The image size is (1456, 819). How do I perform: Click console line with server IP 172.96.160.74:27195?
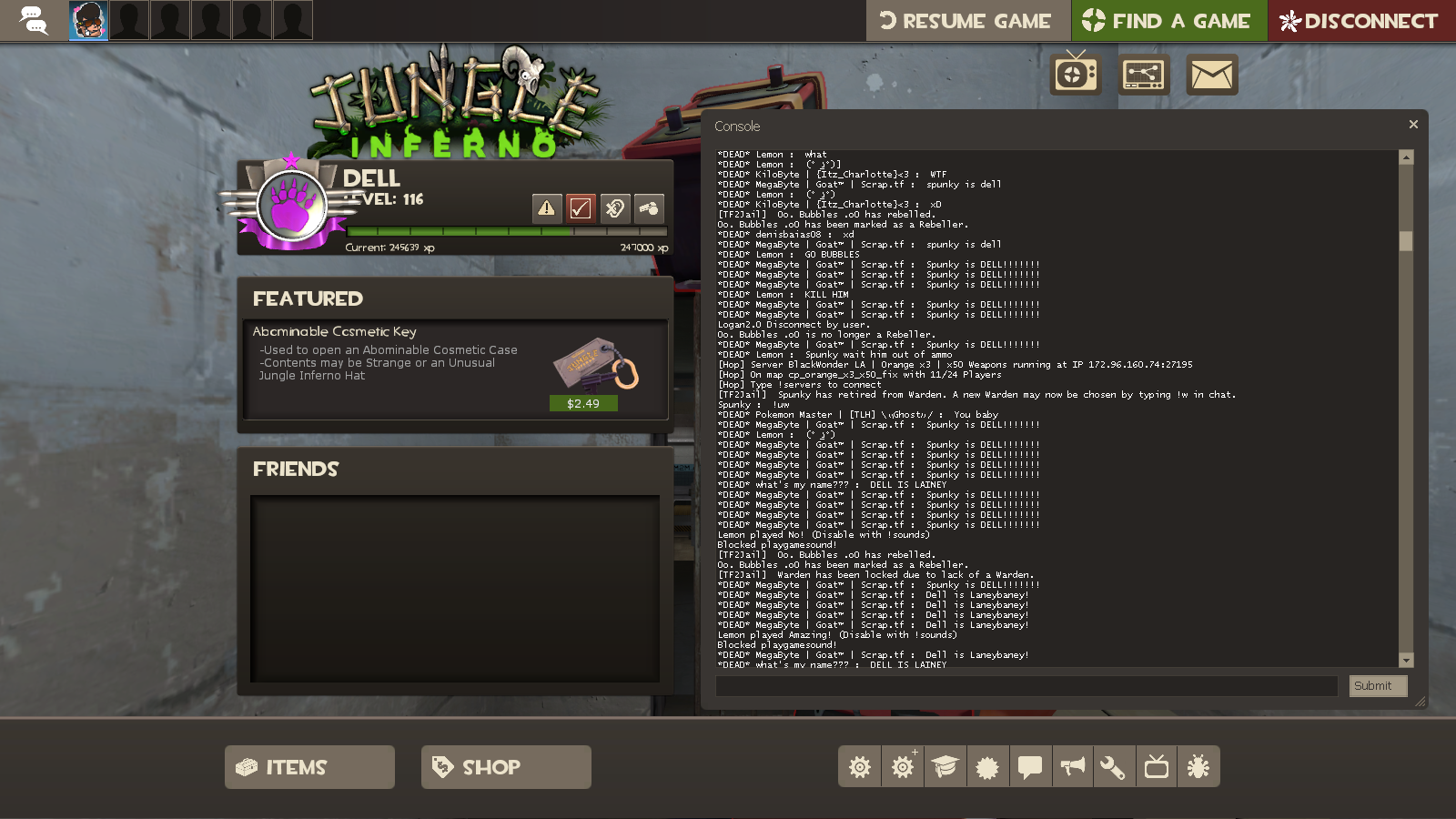(x=955, y=365)
